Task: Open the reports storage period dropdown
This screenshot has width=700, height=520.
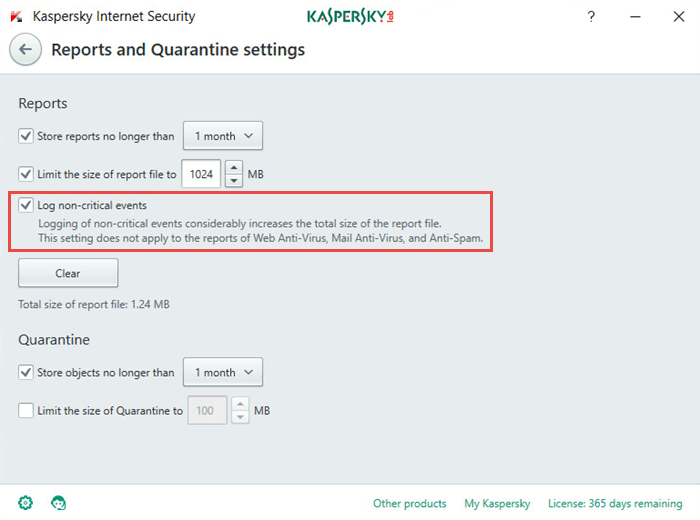Action: point(223,136)
